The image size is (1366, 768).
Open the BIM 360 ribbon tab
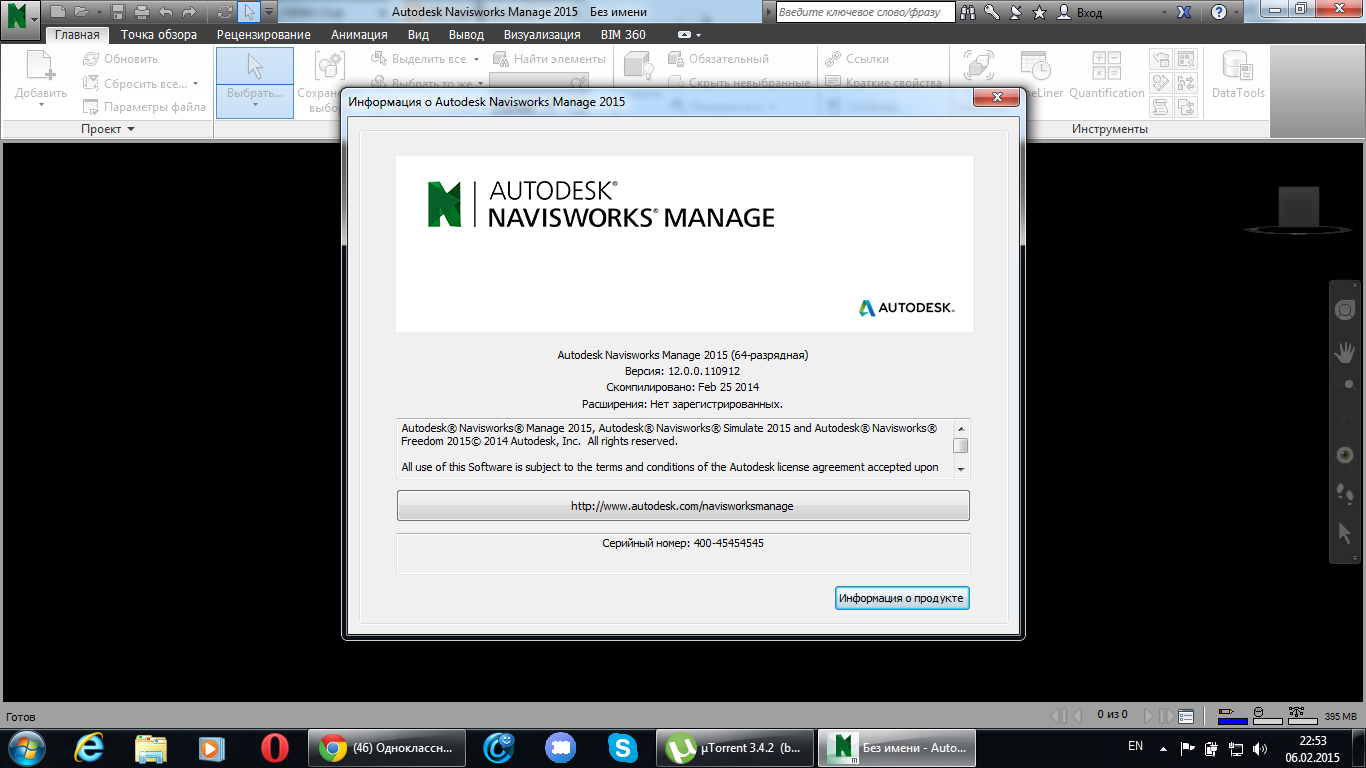[623, 34]
